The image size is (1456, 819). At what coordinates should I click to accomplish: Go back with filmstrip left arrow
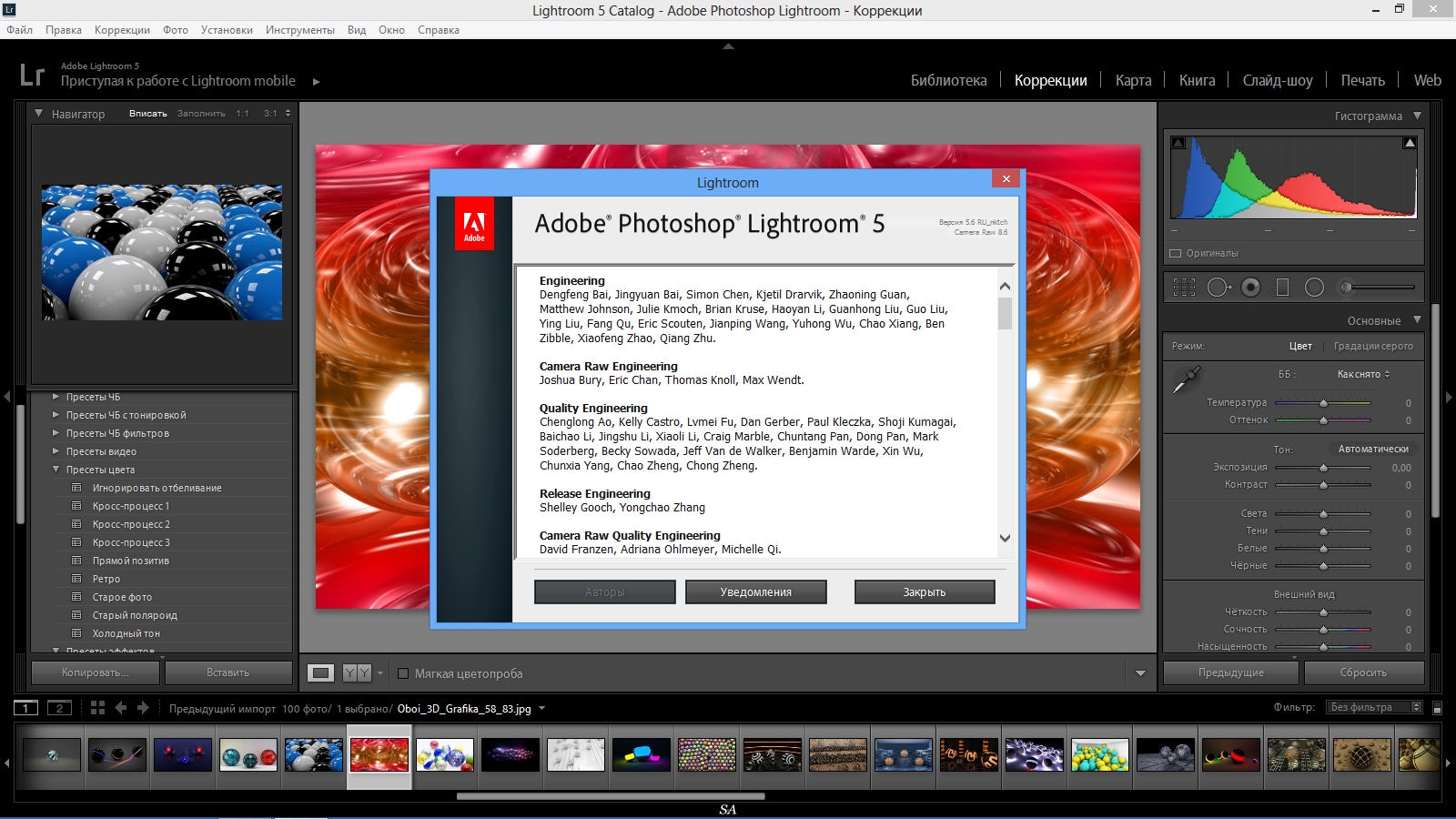[x=121, y=708]
